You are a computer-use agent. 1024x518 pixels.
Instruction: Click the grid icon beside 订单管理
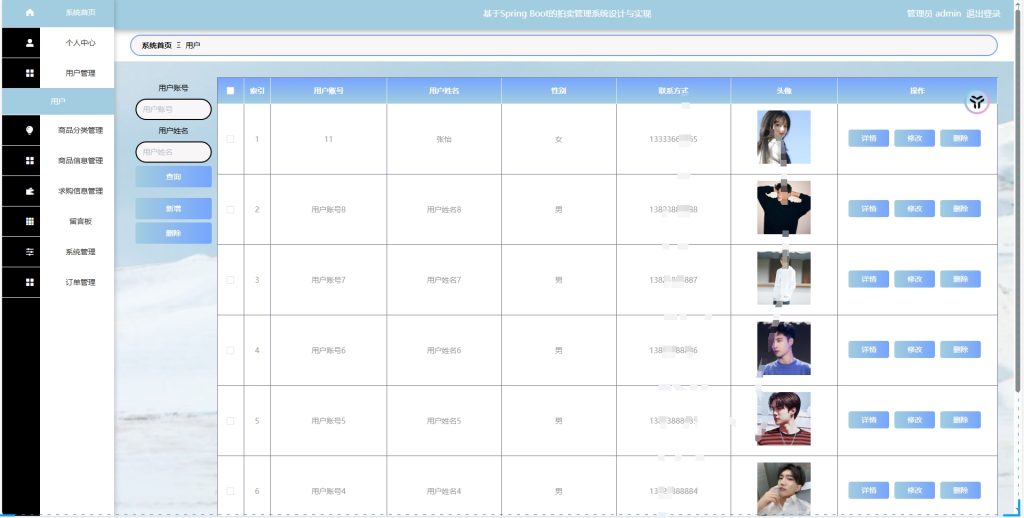29,282
